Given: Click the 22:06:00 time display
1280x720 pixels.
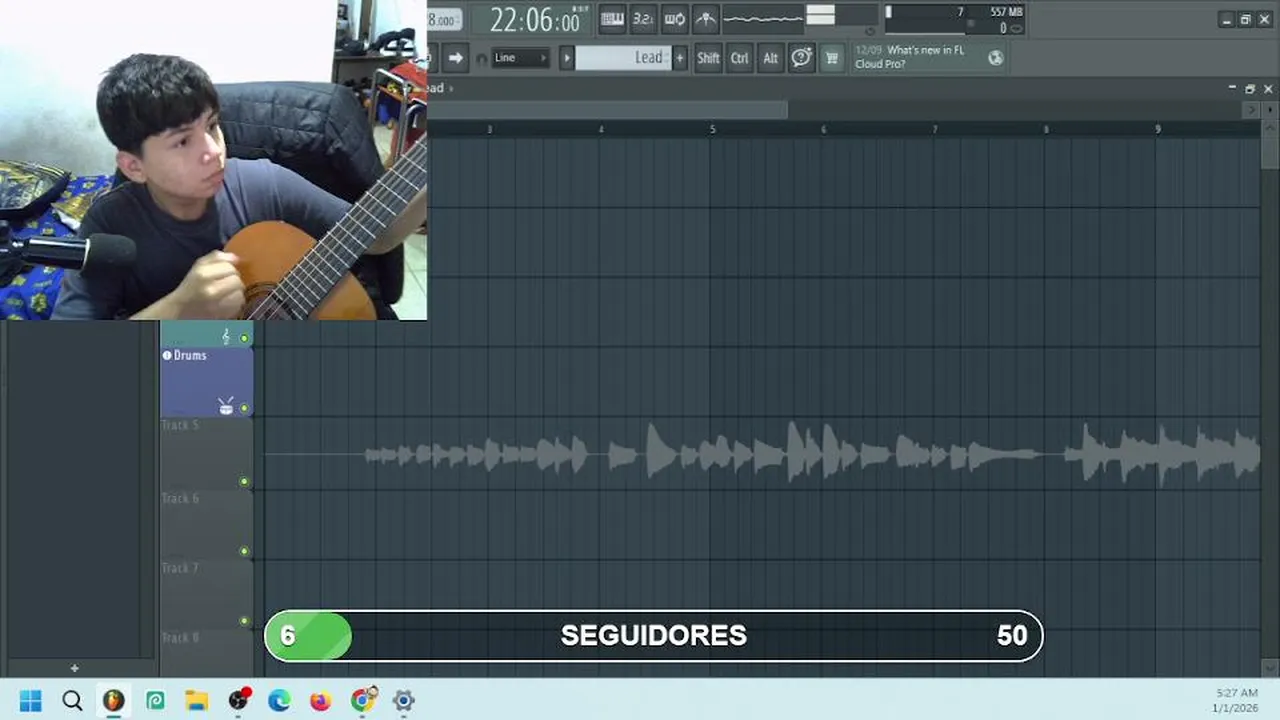Looking at the screenshot, I should pyautogui.click(x=535, y=20).
